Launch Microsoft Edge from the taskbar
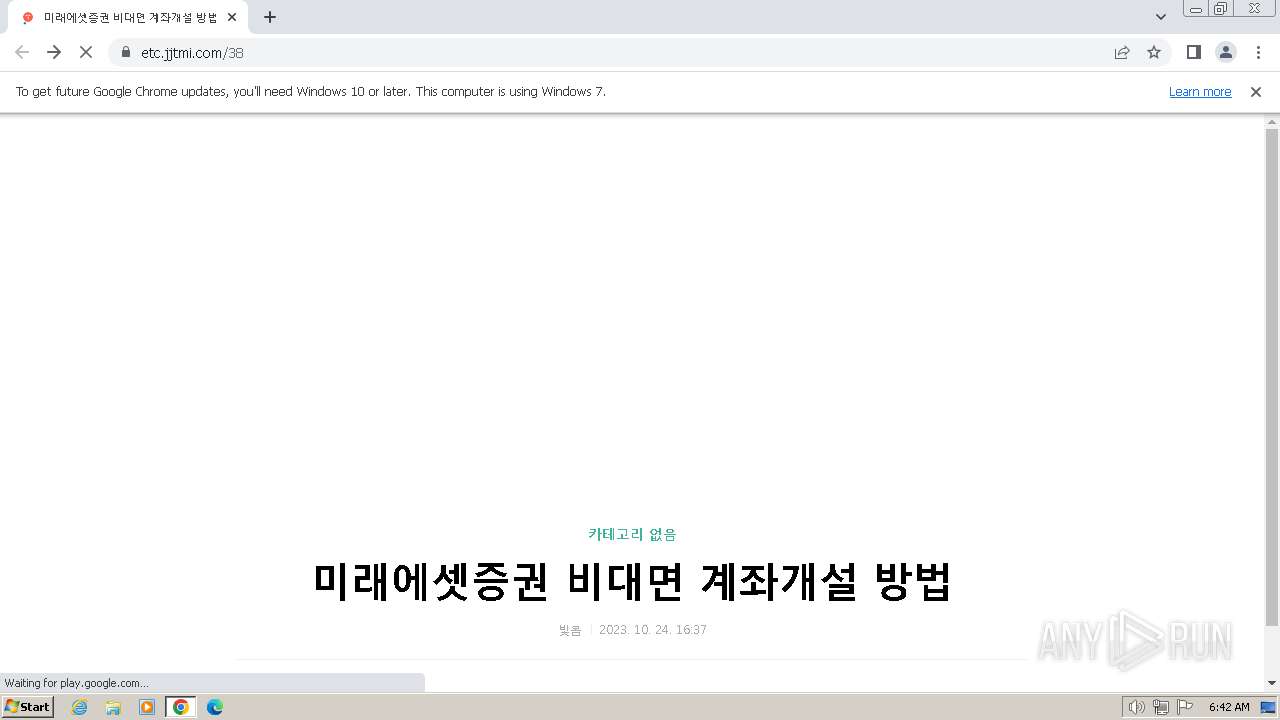 tap(214, 707)
